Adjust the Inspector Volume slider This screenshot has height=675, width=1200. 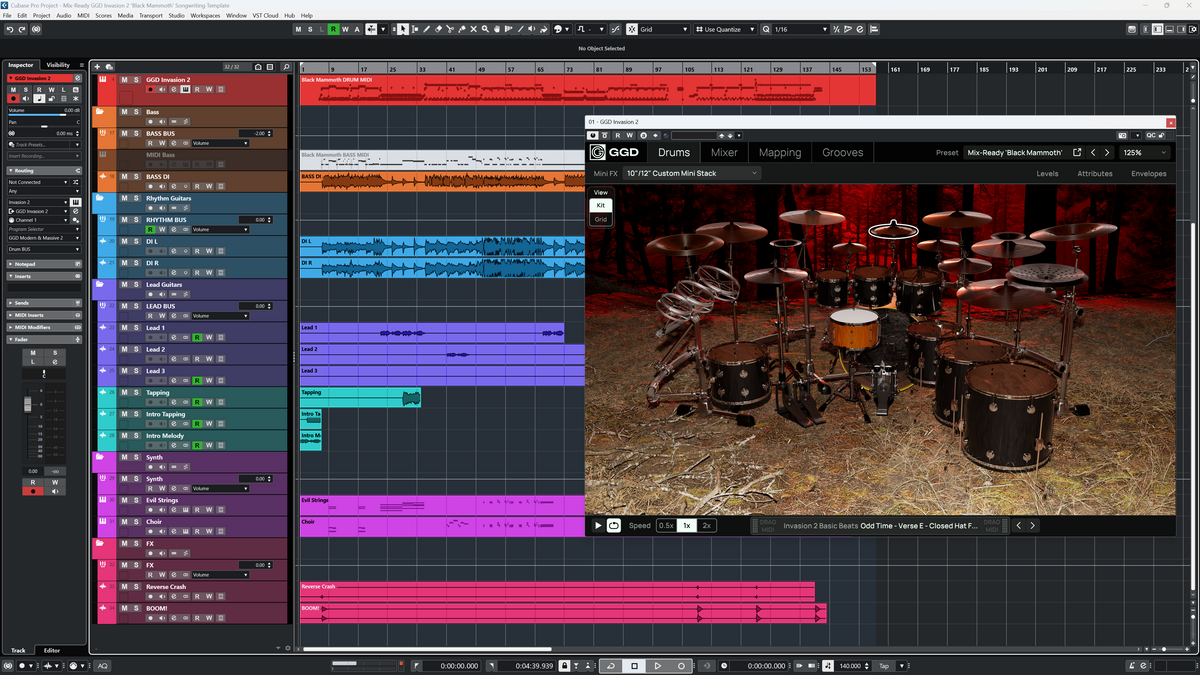pyautogui.click(x=44, y=115)
